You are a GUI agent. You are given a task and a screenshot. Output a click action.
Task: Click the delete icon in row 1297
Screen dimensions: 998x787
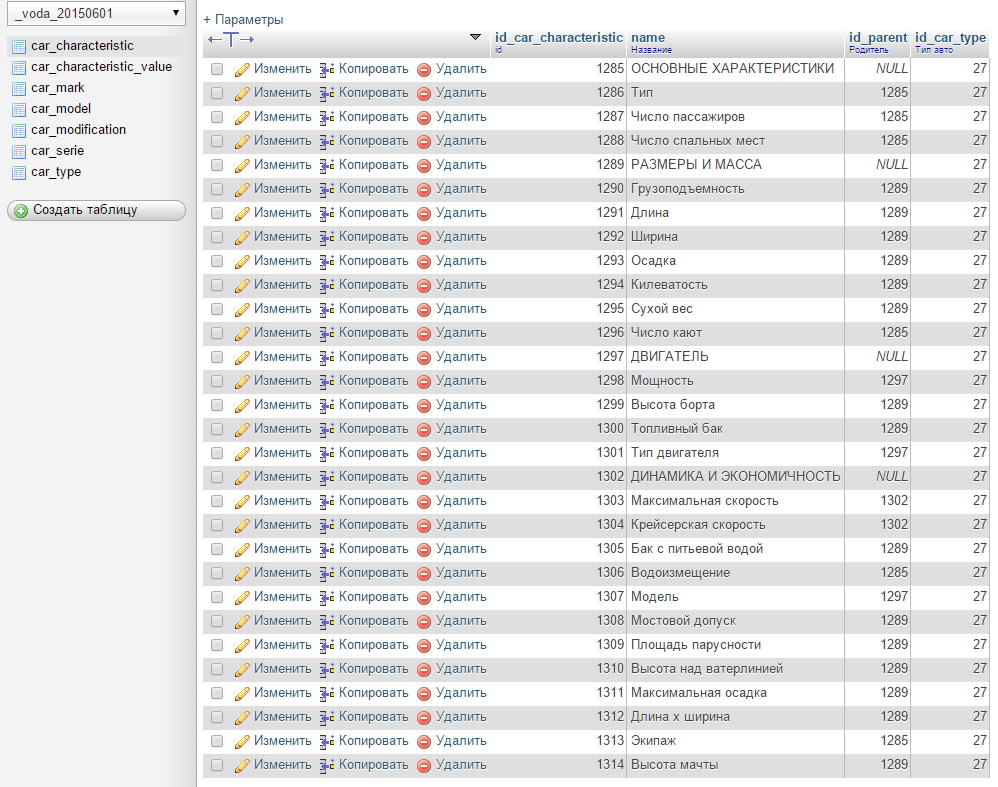click(x=424, y=358)
